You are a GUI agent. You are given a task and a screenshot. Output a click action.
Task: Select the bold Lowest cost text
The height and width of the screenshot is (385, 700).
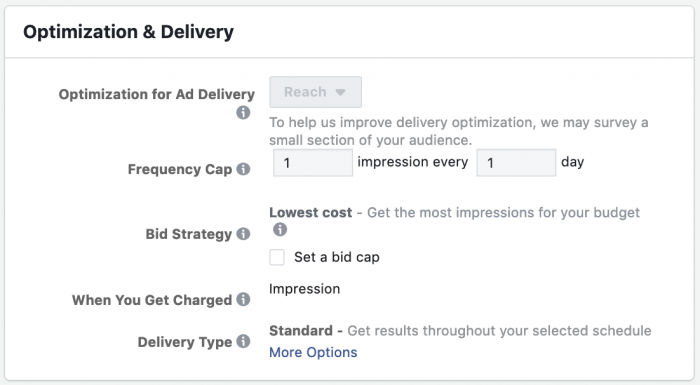coord(311,213)
